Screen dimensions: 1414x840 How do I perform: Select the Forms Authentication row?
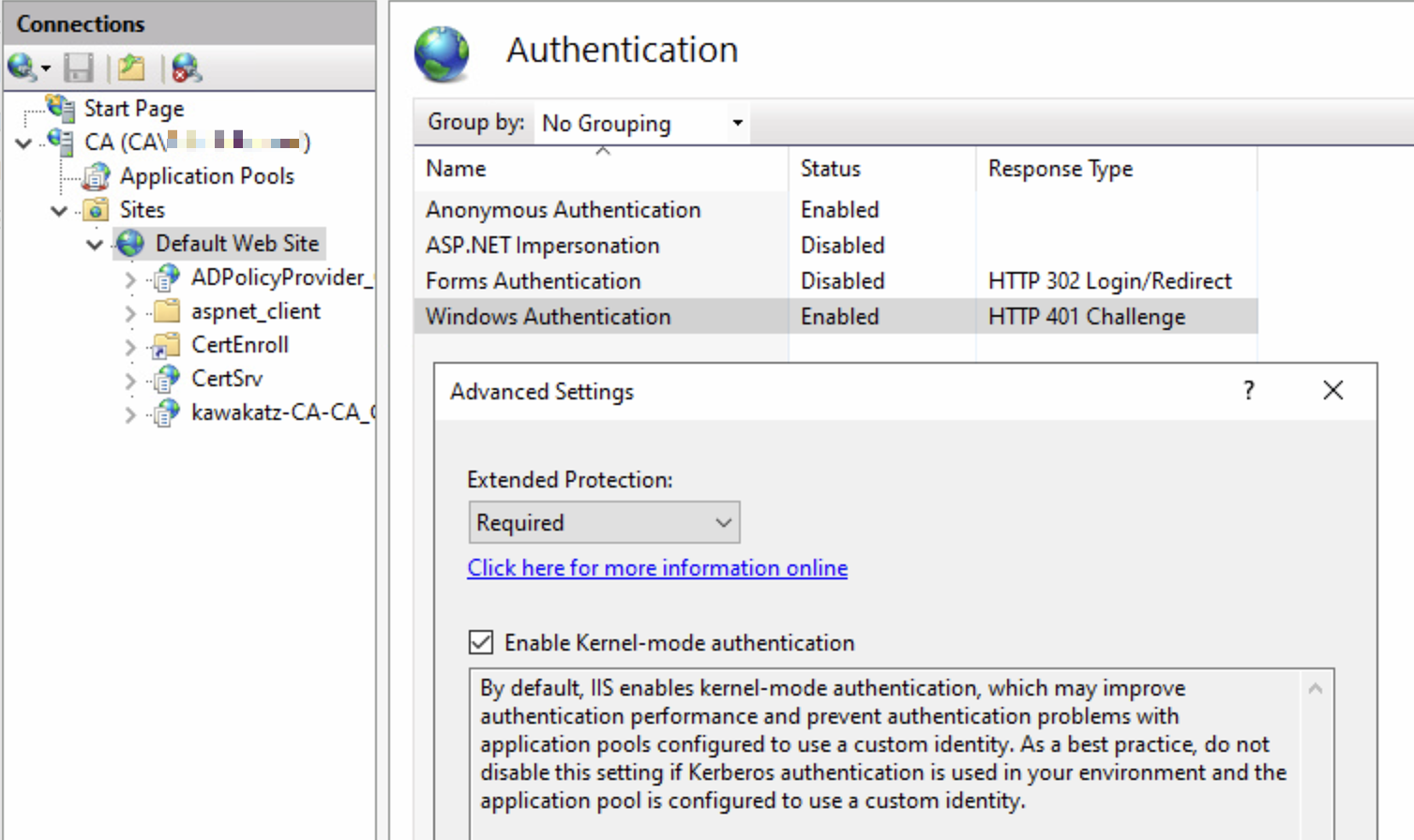coord(533,281)
